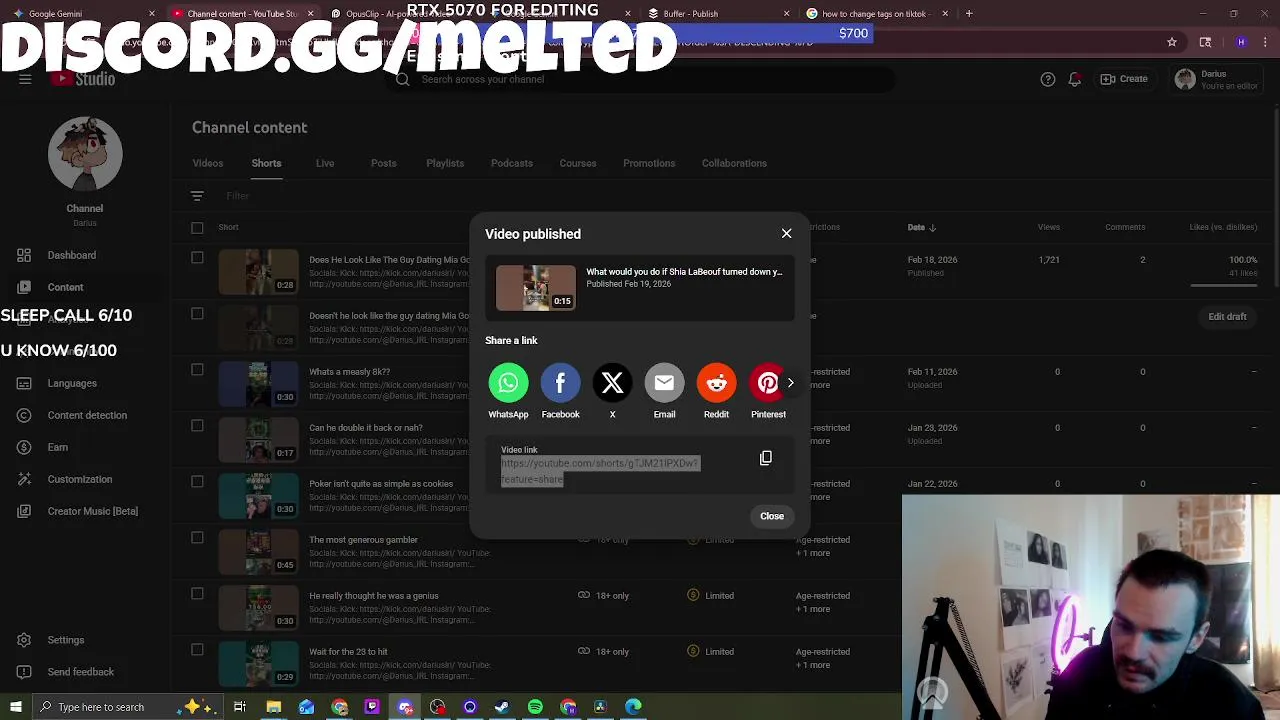Switch to the Live tab
Viewport: 1280px width, 720px height.
click(325, 163)
